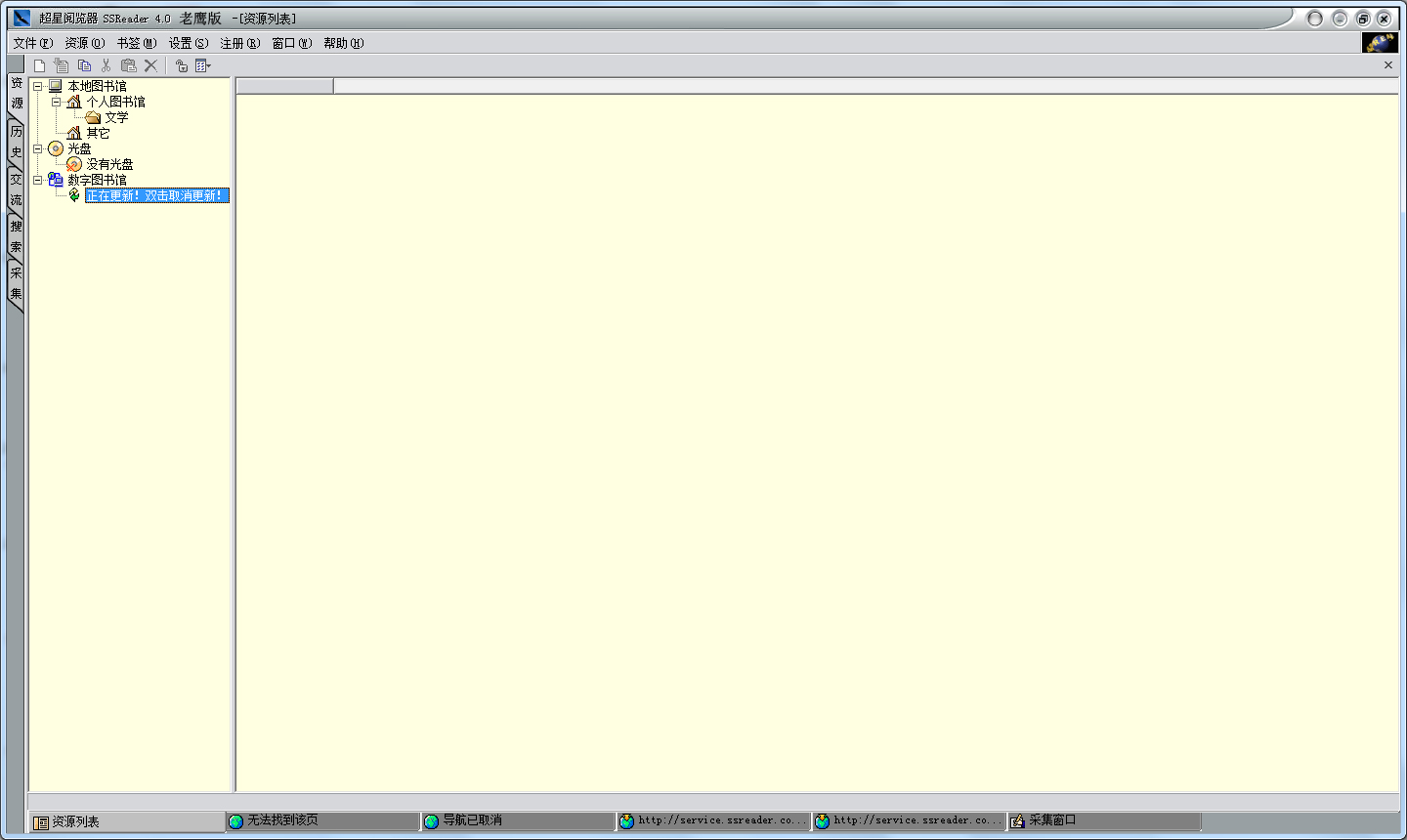Click the lock icon on the toolbar
Screen dimensions: 1407x840
coord(182,64)
